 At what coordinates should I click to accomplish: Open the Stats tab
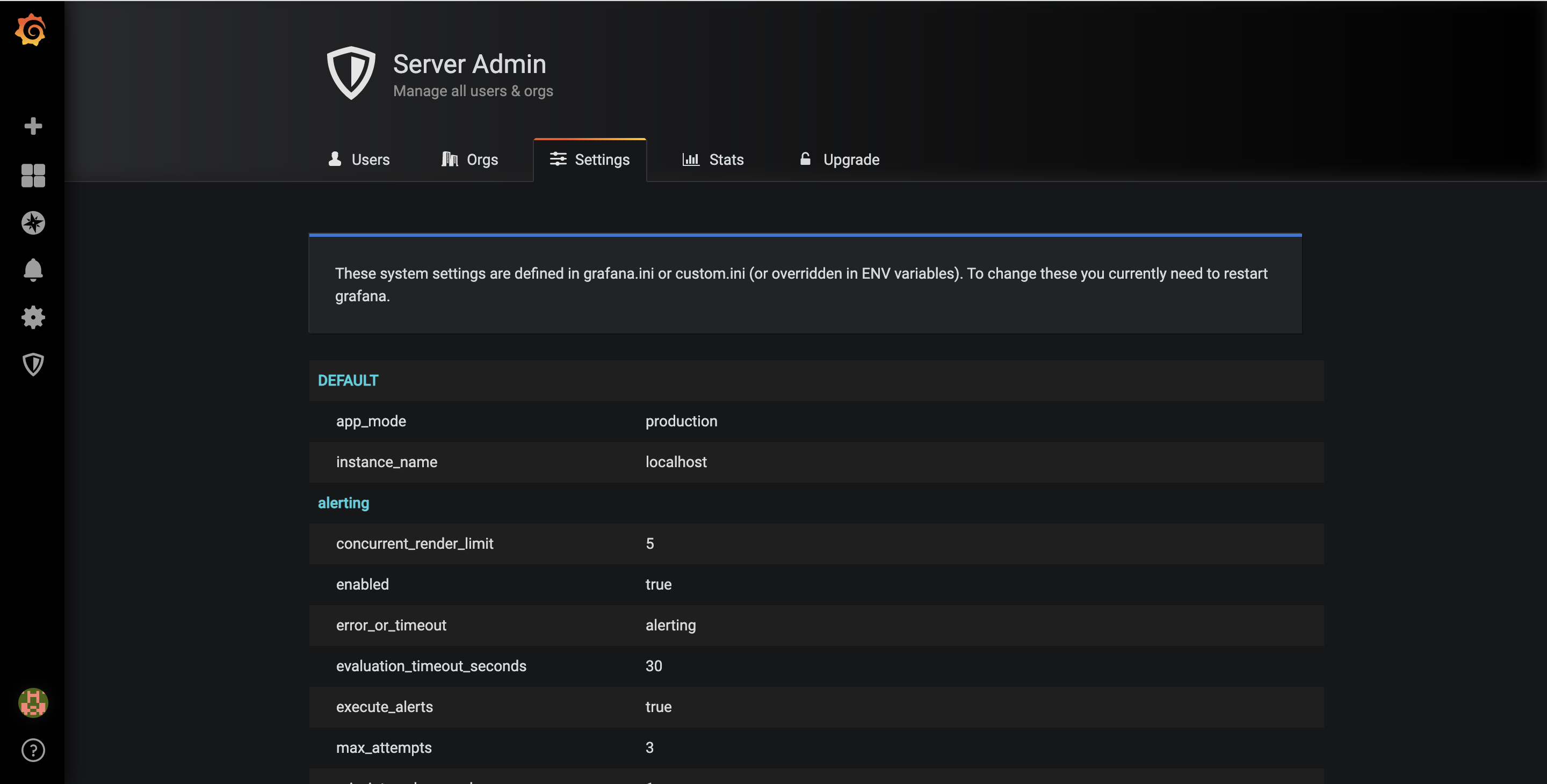[x=713, y=159]
